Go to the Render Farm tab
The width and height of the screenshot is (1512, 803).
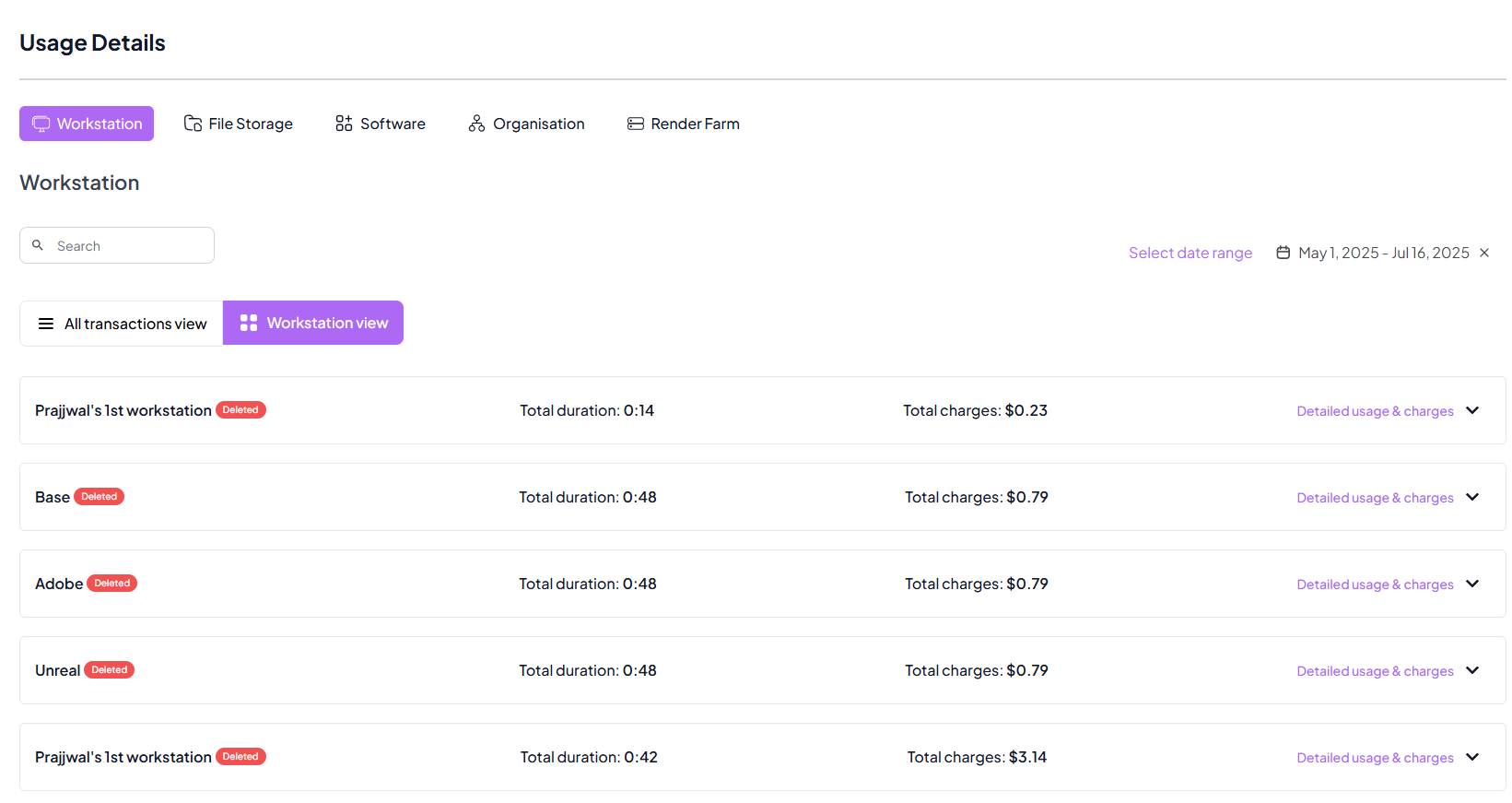pos(683,124)
